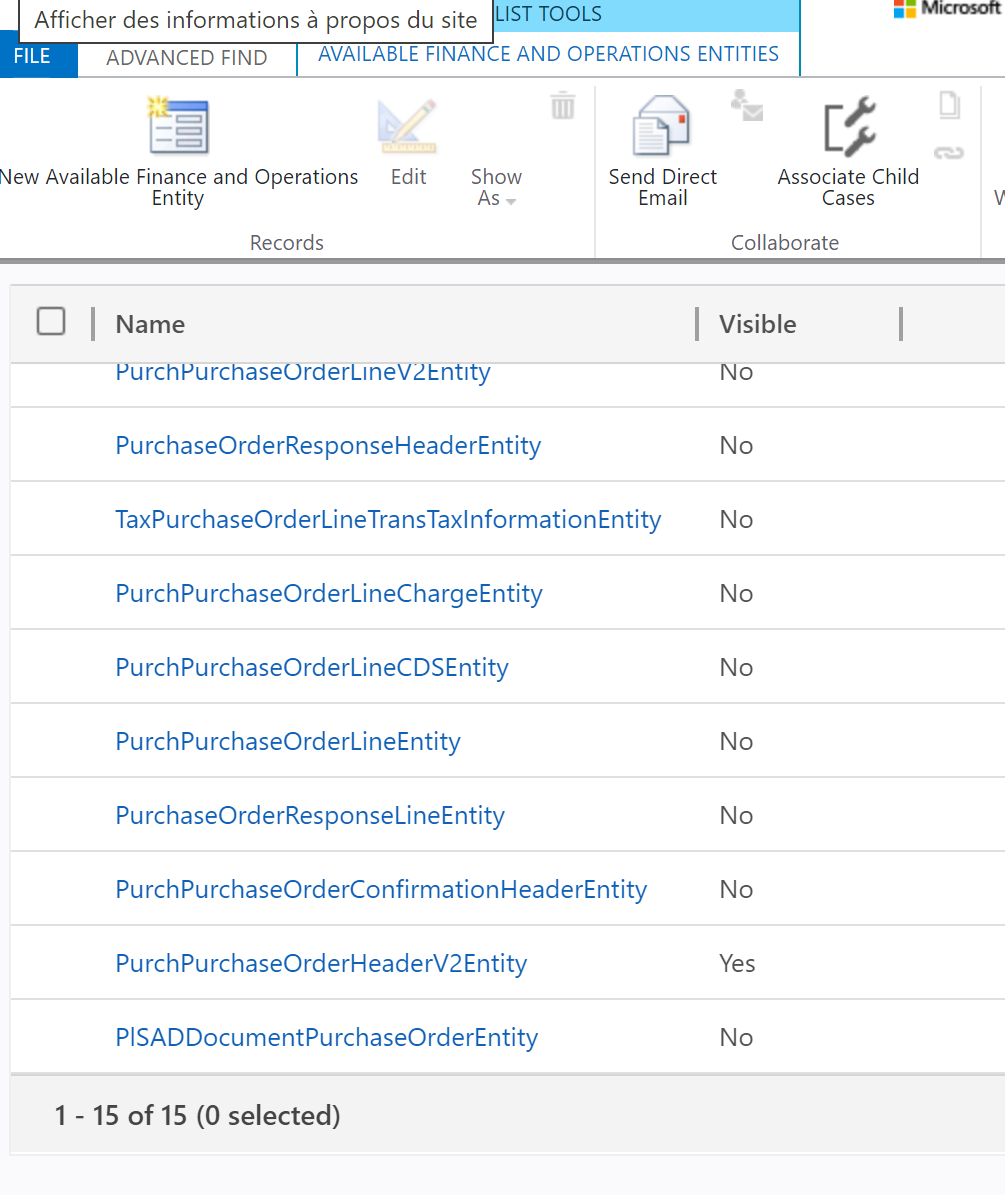Image resolution: width=1005 pixels, height=1195 pixels.
Task: Select the AVAILABLE FINANCE AND OPERATIONS ENTITIES tab
Action: (548, 53)
